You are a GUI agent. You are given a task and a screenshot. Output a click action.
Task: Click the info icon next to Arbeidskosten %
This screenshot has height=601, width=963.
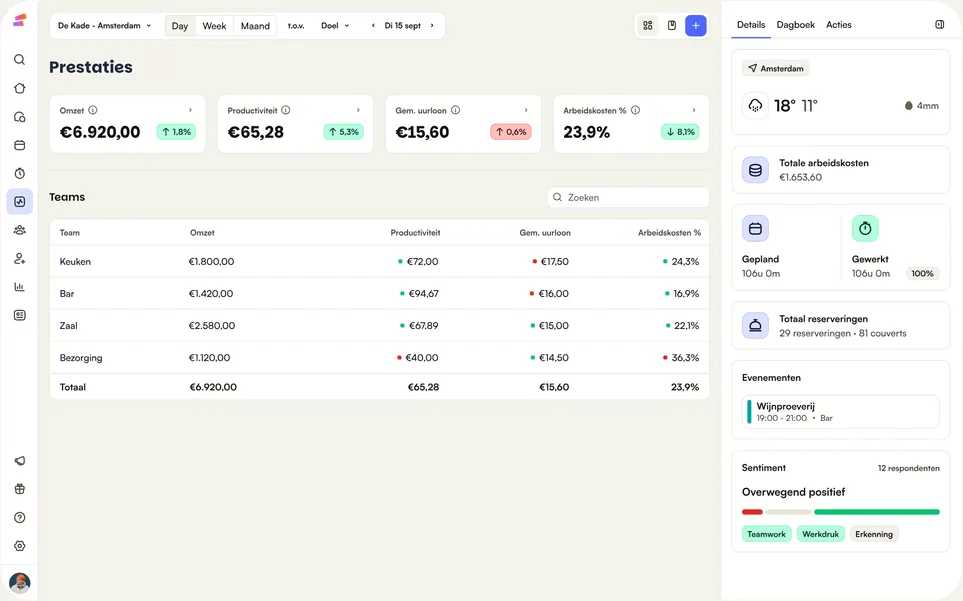click(x=636, y=110)
